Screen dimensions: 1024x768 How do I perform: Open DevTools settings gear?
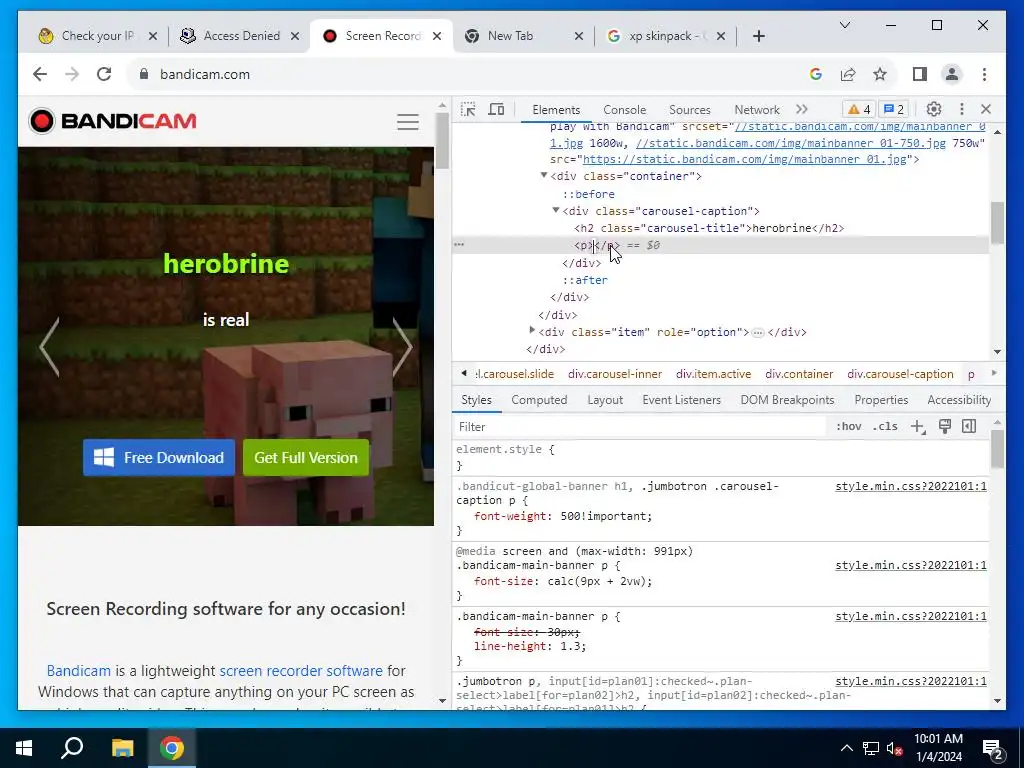(934, 109)
